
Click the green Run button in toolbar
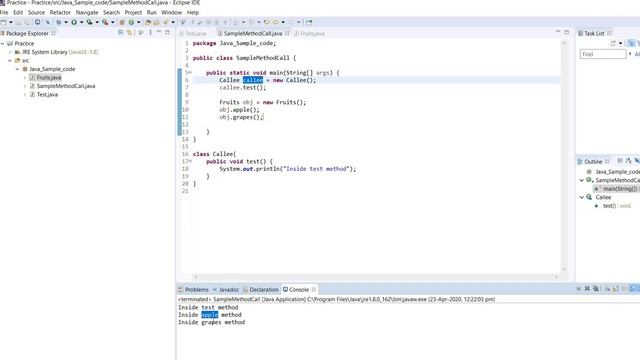coord(74,22)
